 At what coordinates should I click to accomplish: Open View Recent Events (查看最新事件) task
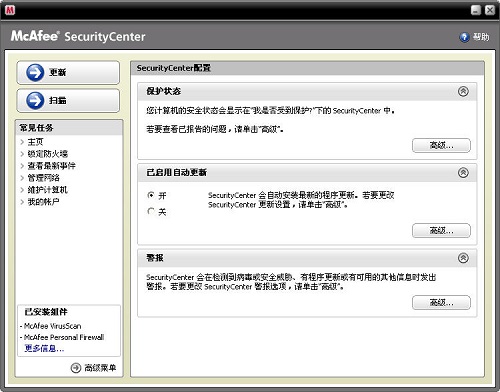click(52, 166)
